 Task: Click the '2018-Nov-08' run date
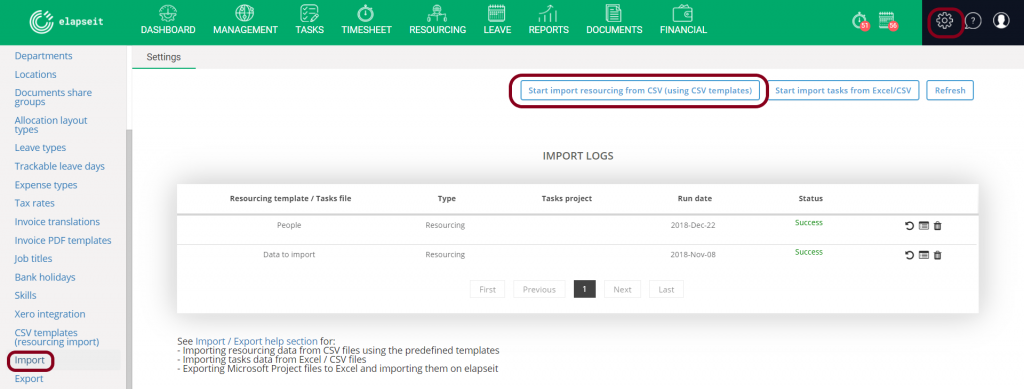click(693, 255)
